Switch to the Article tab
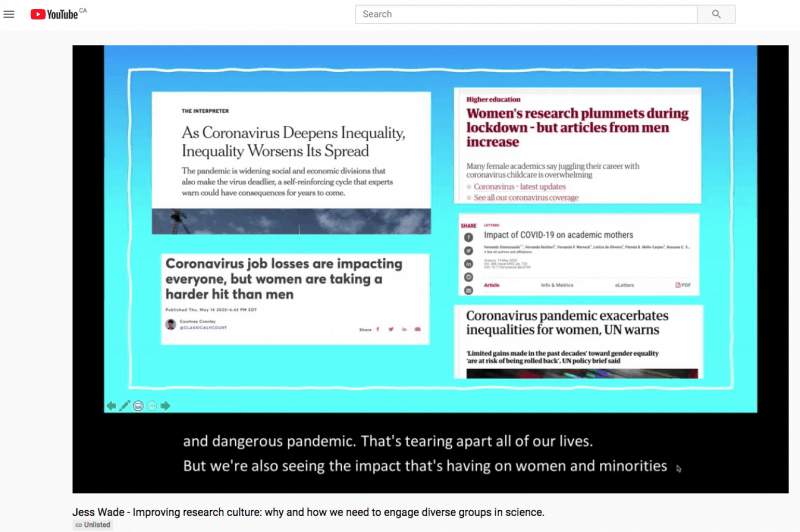Viewport: 800px width, 532px height. (x=492, y=285)
